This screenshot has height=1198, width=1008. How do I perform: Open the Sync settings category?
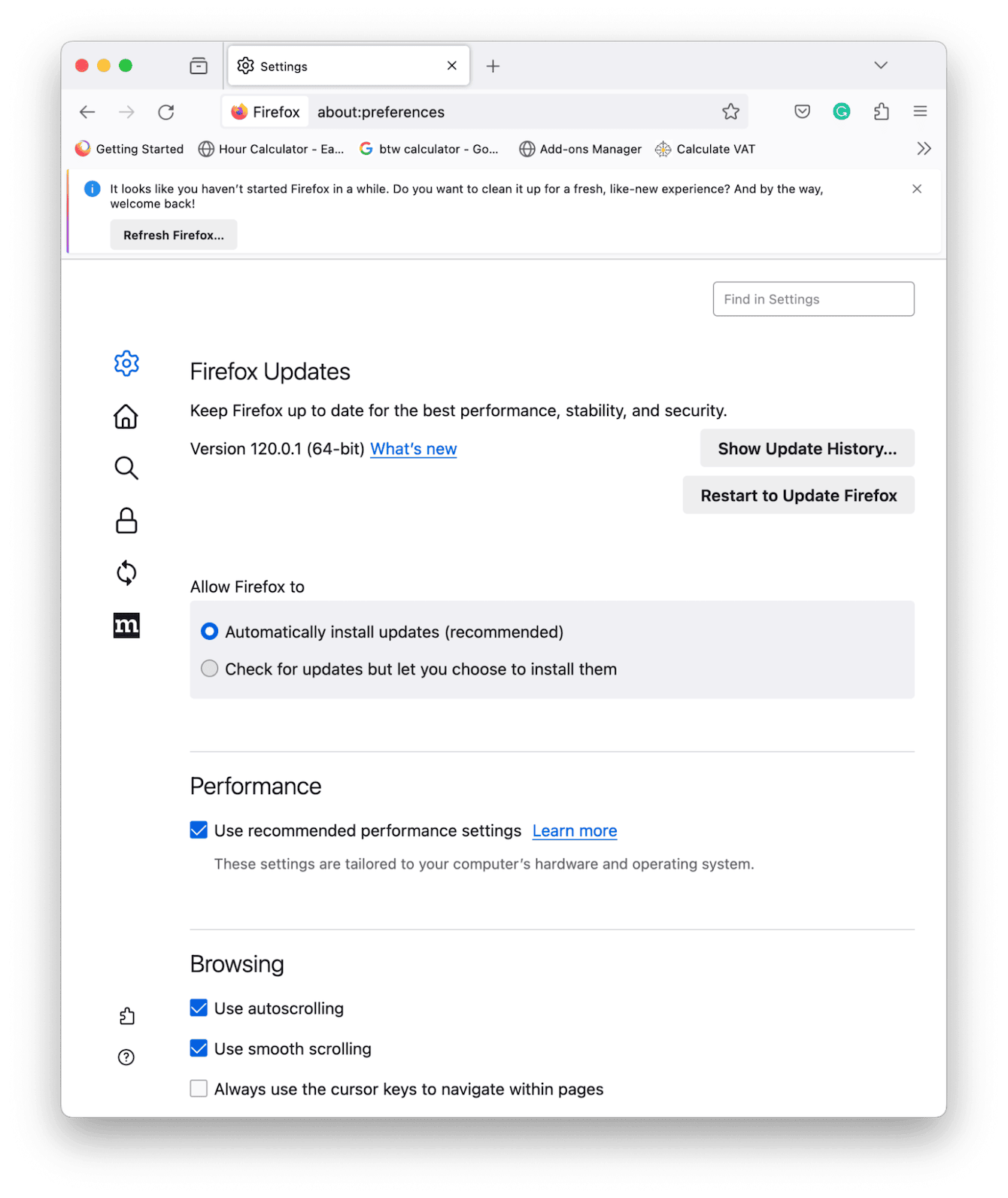tap(126, 573)
